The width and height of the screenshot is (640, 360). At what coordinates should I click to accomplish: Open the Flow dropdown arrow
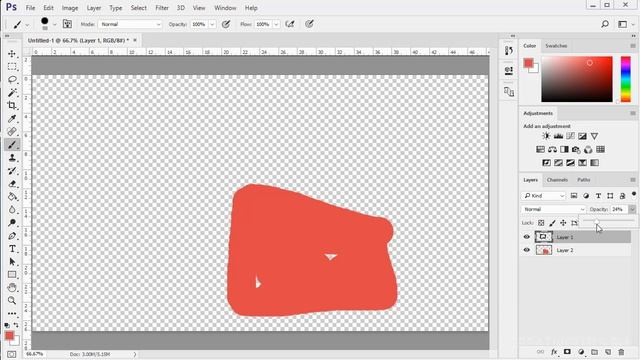point(276,24)
